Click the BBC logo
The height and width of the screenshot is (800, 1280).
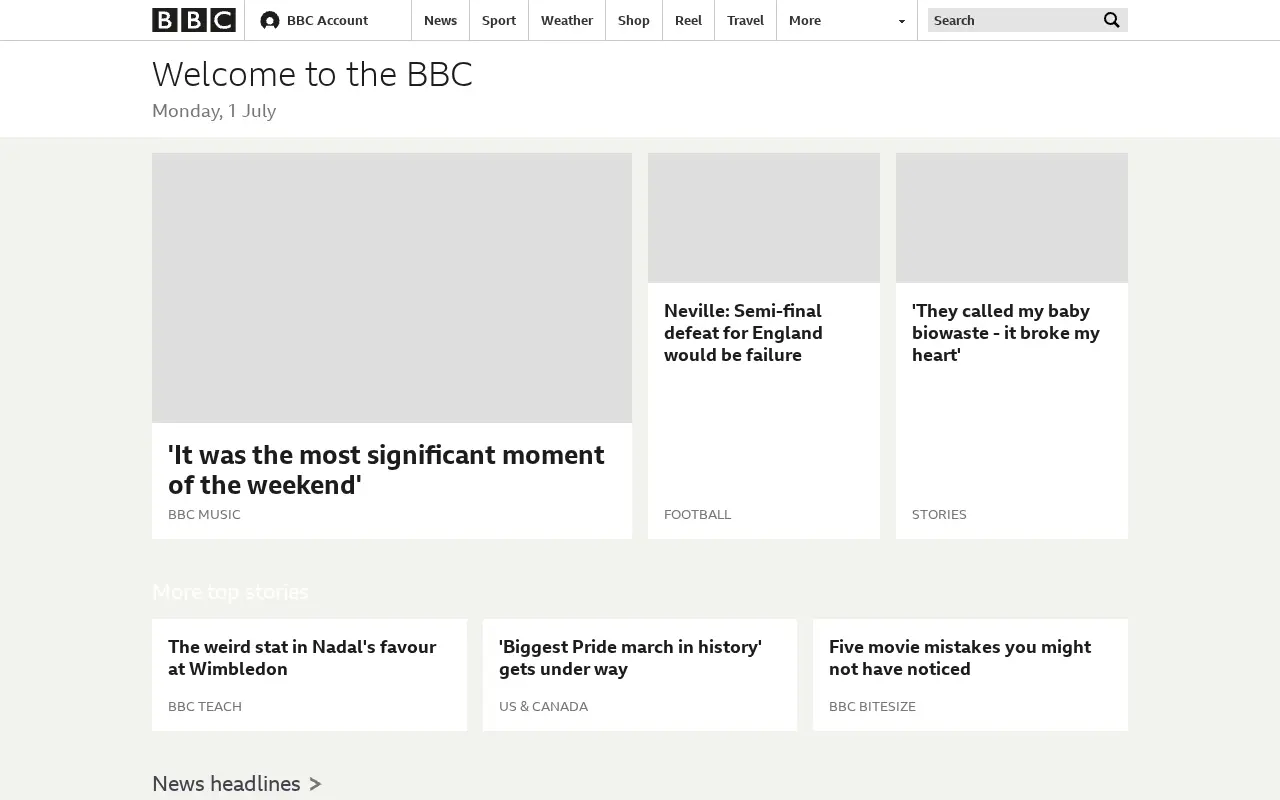pos(194,20)
